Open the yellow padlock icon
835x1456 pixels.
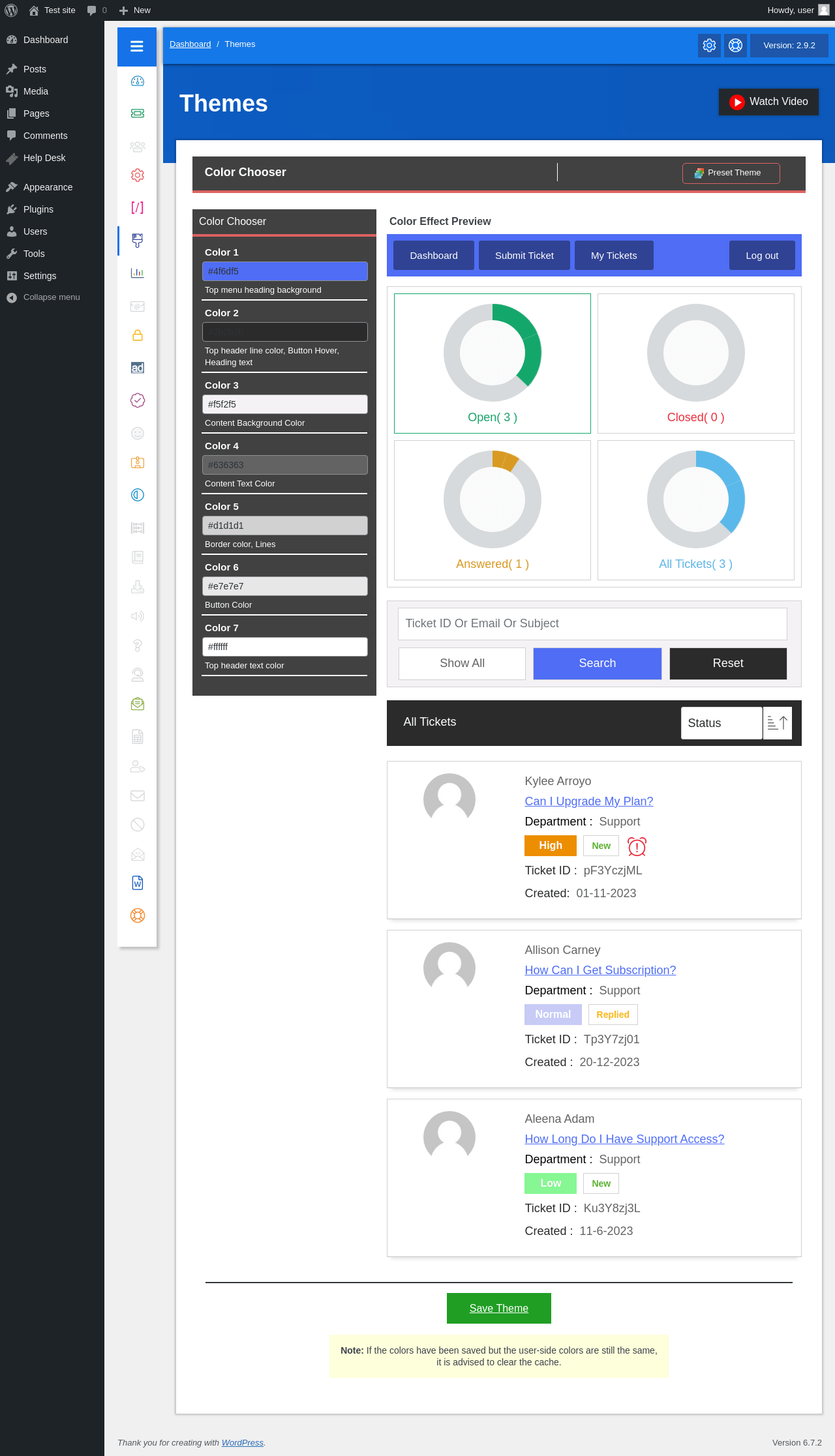tap(138, 335)
